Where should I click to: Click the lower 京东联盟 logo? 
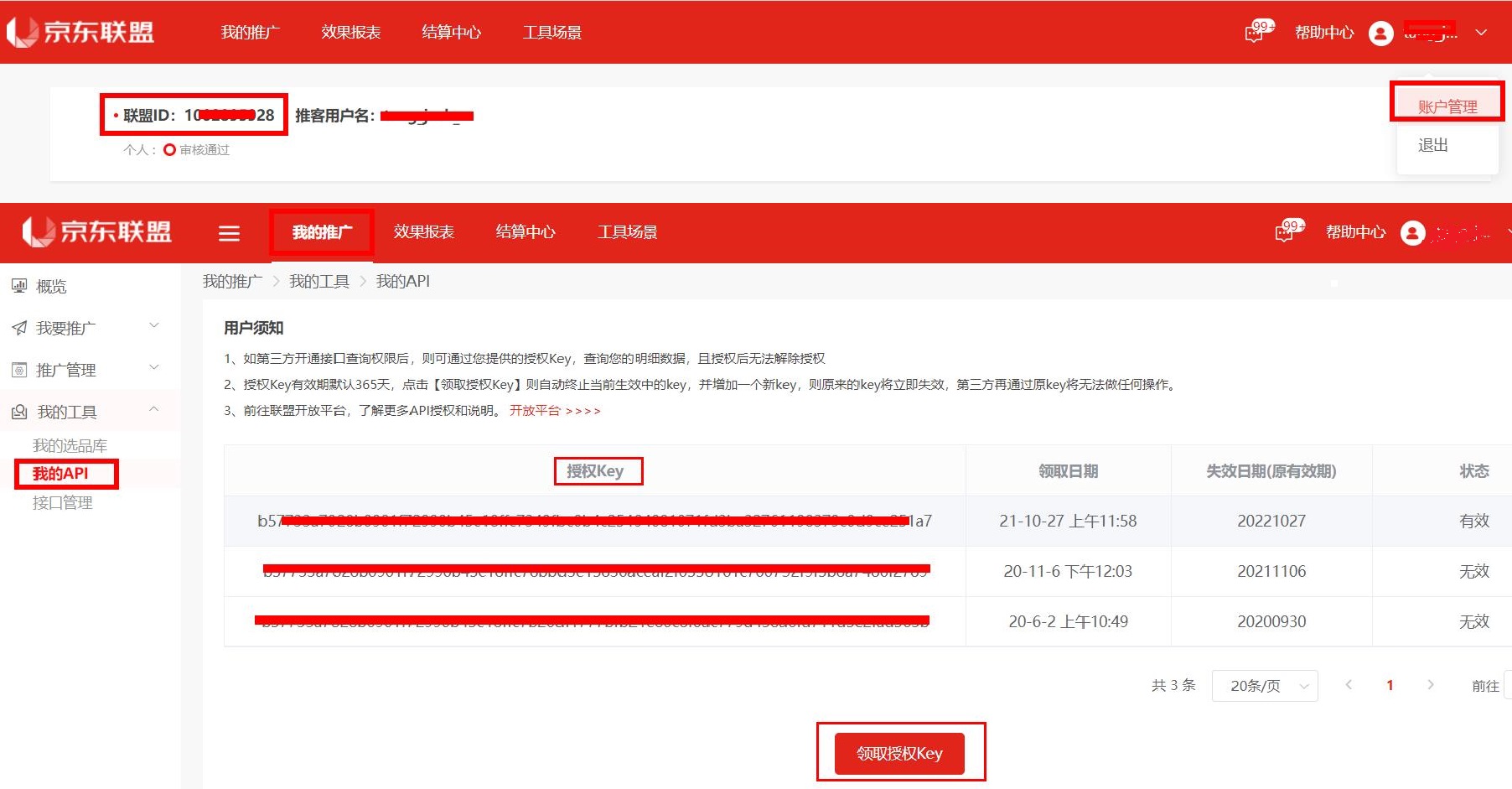97,231
